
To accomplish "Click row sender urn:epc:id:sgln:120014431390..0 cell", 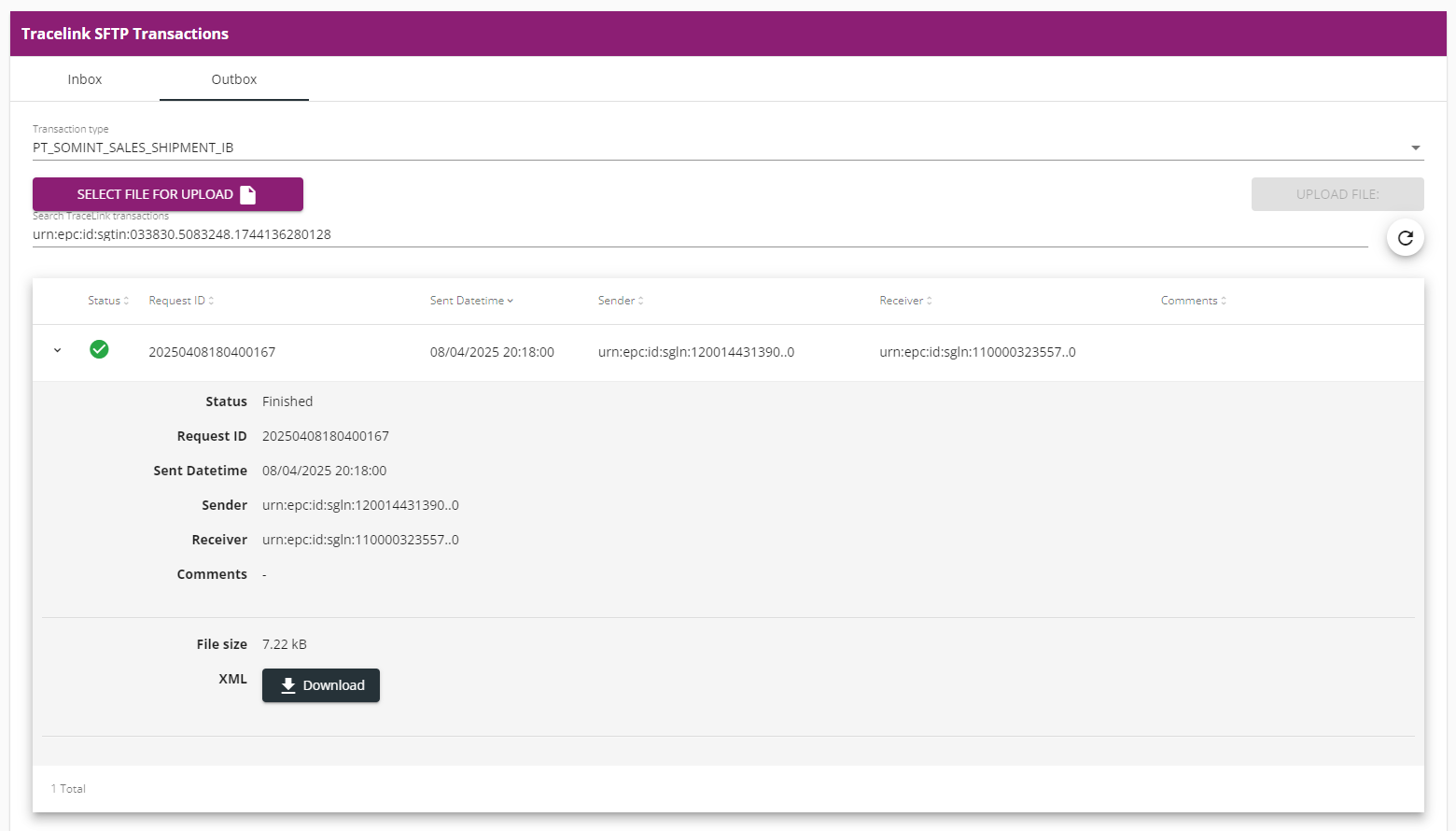I will [696, 352].
